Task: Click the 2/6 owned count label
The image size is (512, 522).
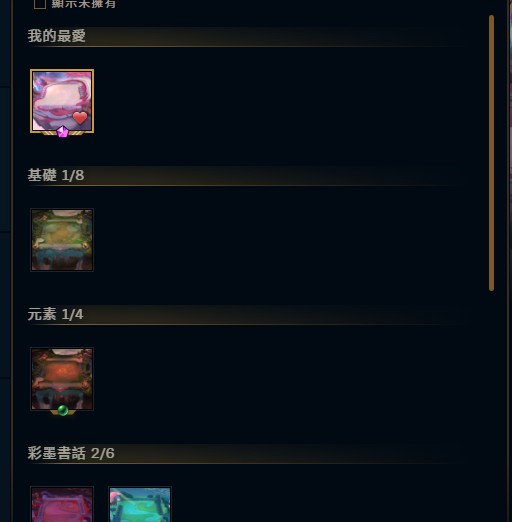Action: pyautogui.click(x=103, y=454)
